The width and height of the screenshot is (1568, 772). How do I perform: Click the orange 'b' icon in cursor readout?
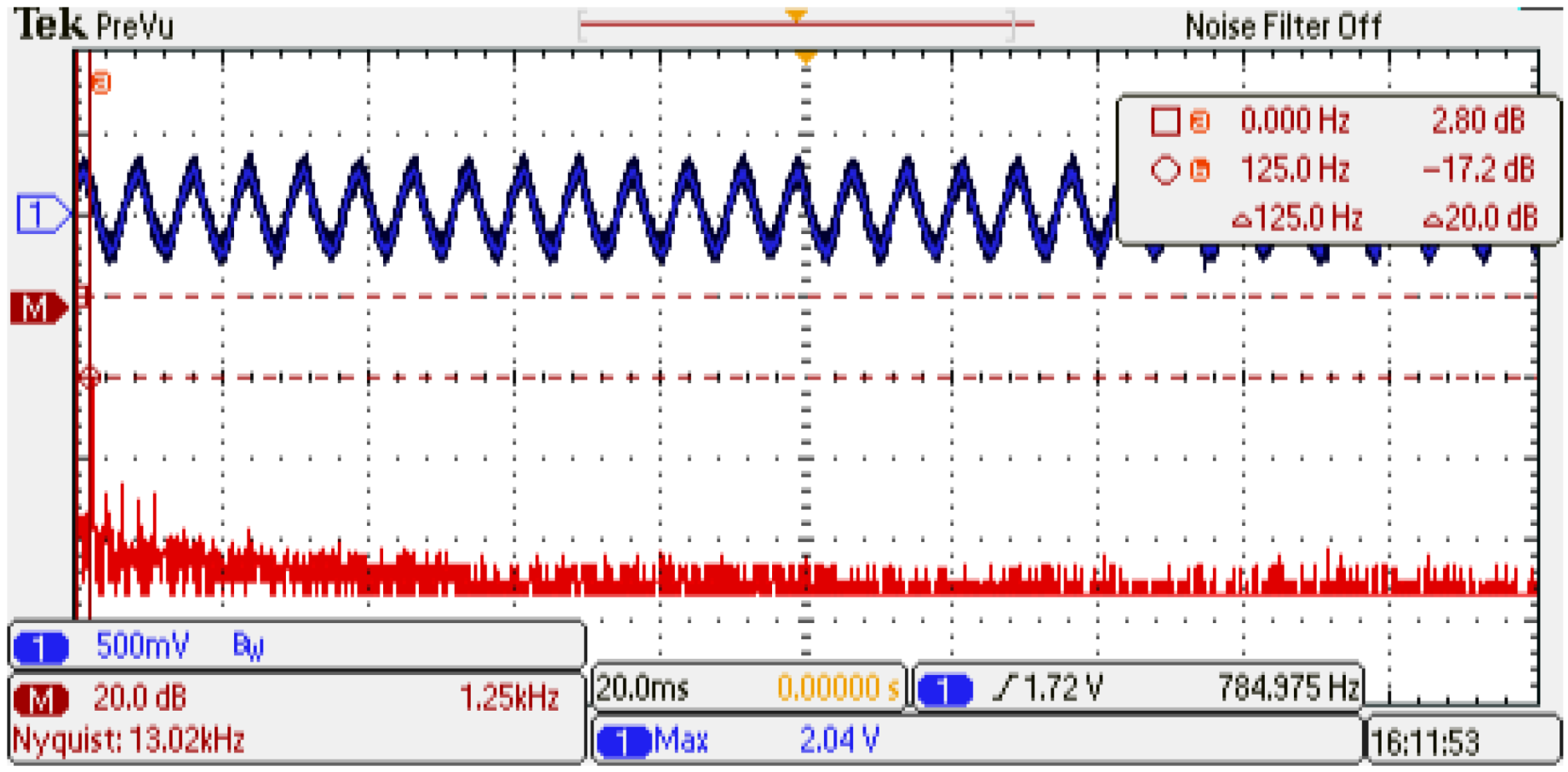1199,169
